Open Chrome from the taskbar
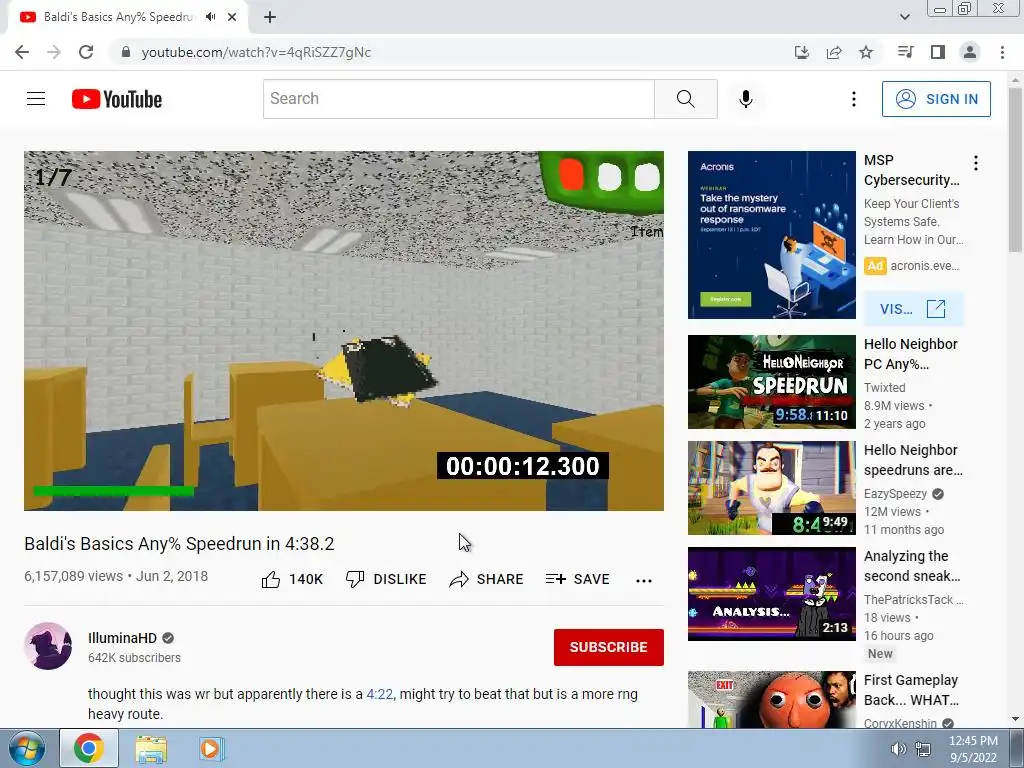Image resolution: width=1024 pixels, height=768 pixels. click(x=89, y=748)
